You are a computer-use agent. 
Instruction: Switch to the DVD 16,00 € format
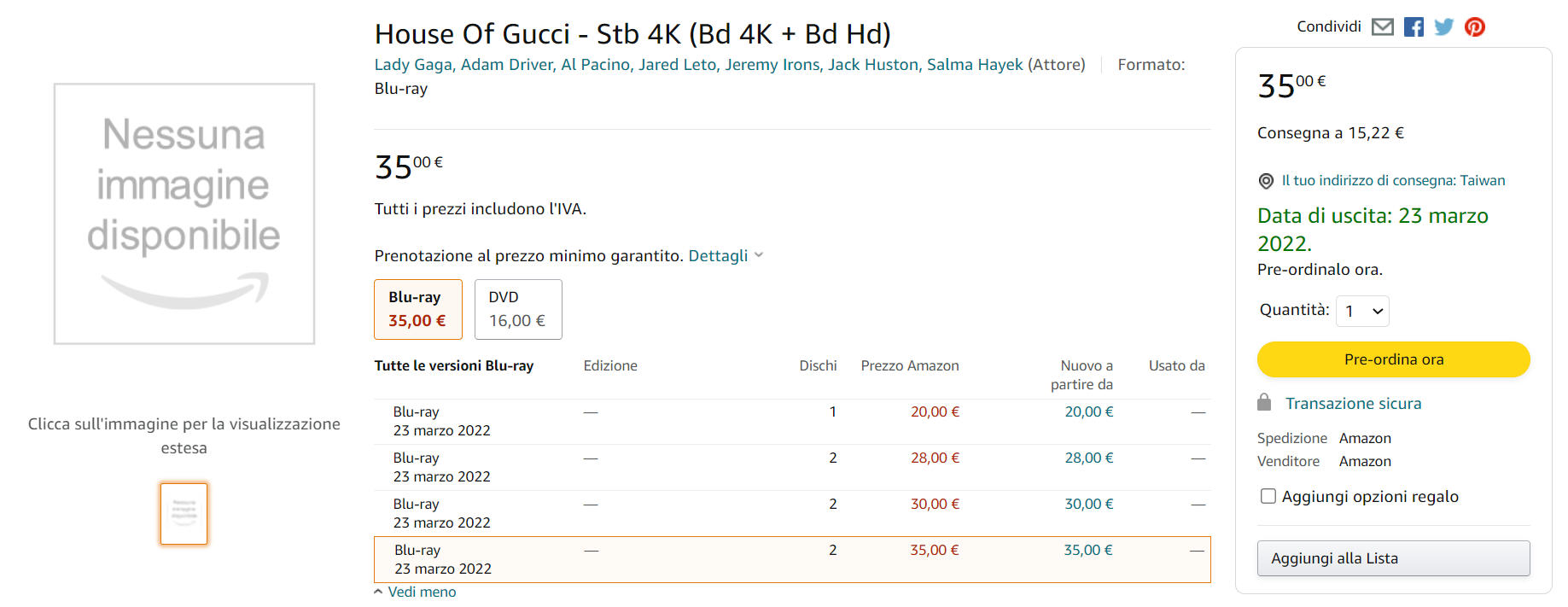tap(517, 309)
